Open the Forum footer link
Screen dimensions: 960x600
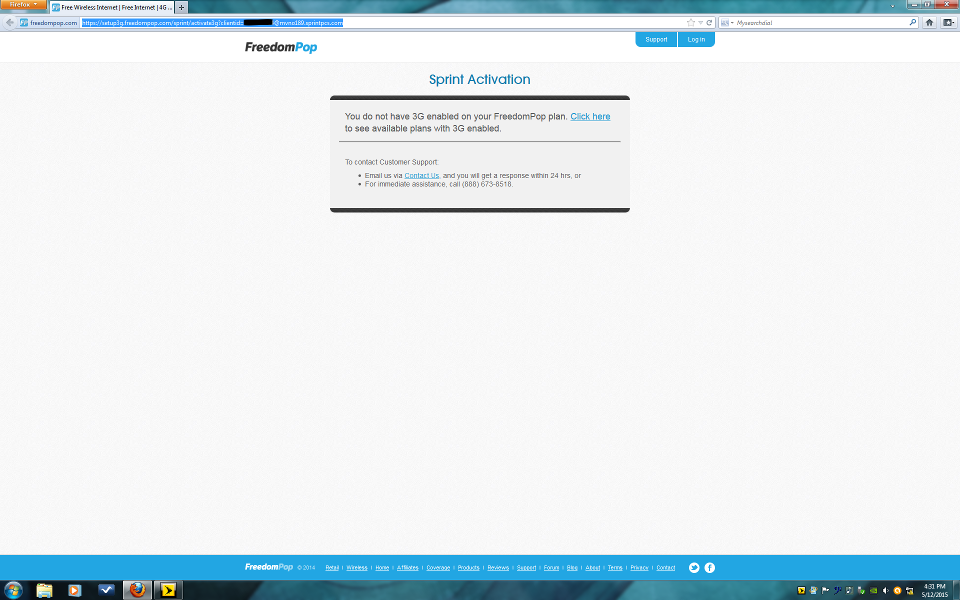(551, 568)
